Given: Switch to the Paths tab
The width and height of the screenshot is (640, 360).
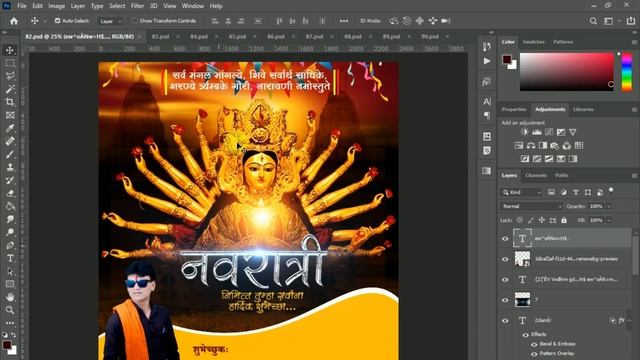Looking at the screenshot, I should point(562,176).
